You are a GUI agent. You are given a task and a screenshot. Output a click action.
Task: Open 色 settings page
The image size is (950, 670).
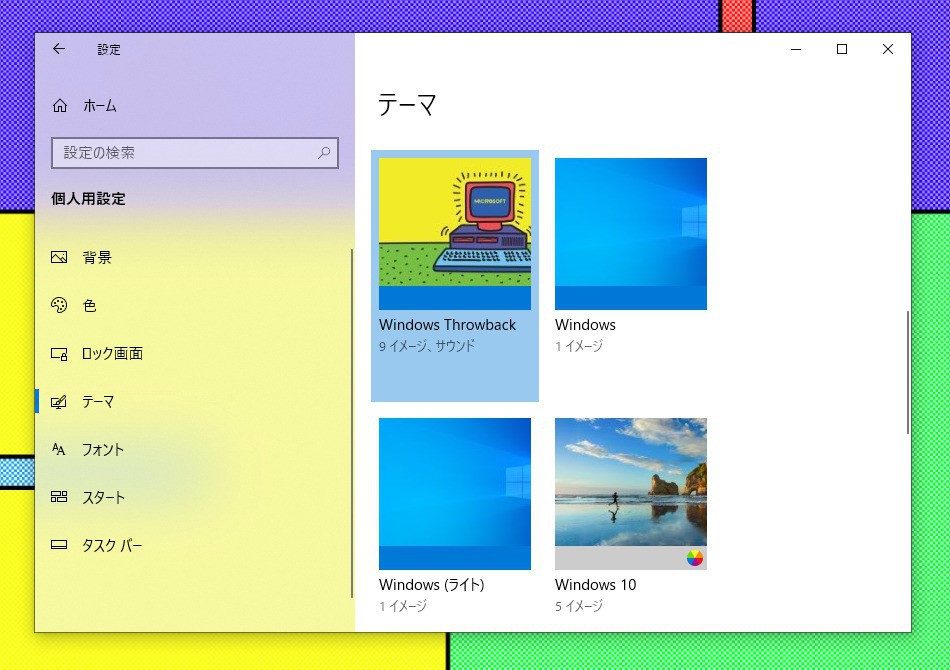193,305
